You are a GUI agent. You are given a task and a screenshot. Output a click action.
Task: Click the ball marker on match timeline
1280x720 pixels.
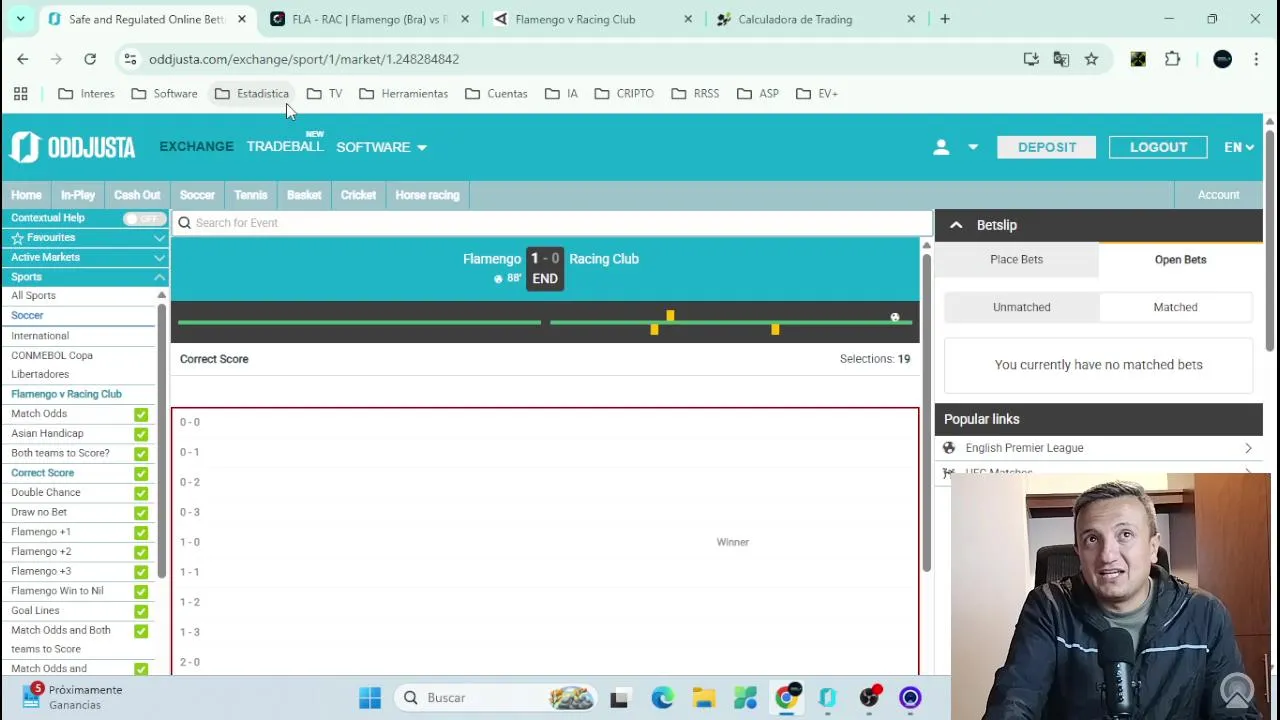point(895,317)
